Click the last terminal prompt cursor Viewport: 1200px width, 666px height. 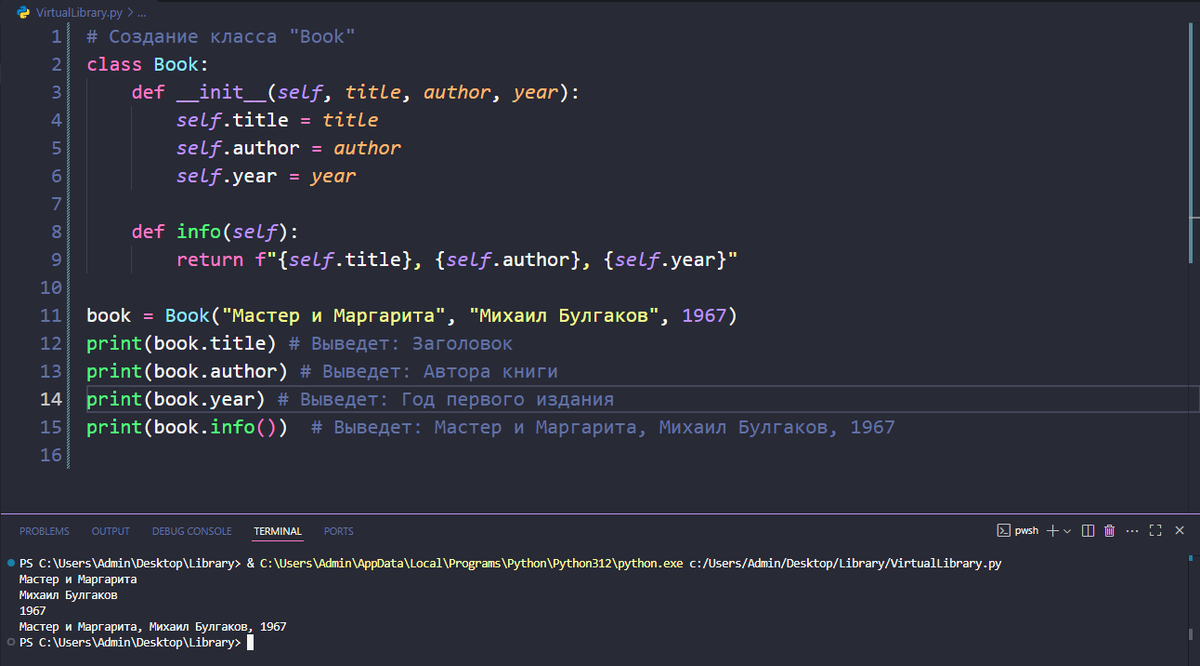click(250, 643)
